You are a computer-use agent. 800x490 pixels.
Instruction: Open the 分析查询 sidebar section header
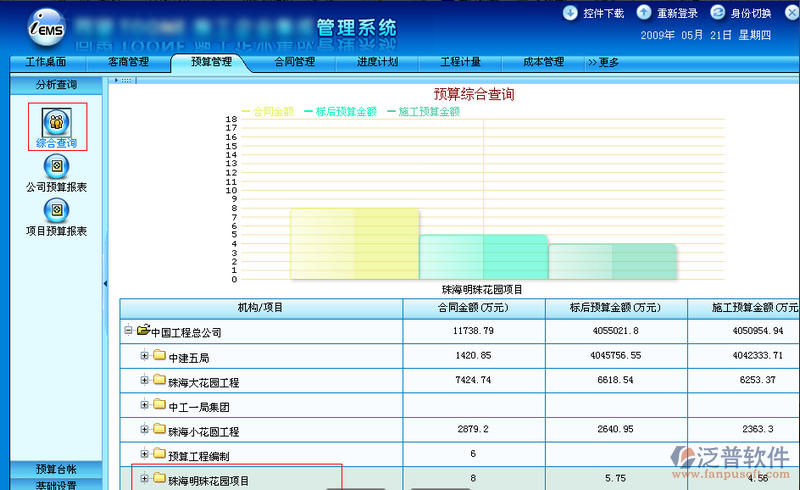pyautogui.click(x=56, y=85)
